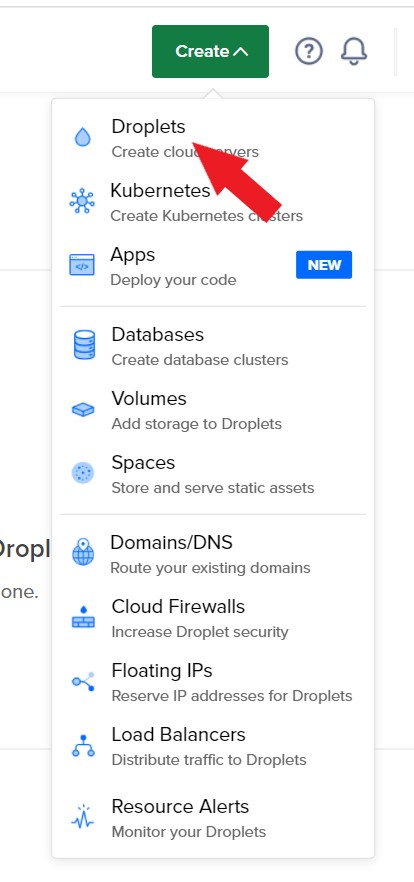Select Kubernetes menu entry
The height and width of the screenshot is (882, 414).
[213, 202]
